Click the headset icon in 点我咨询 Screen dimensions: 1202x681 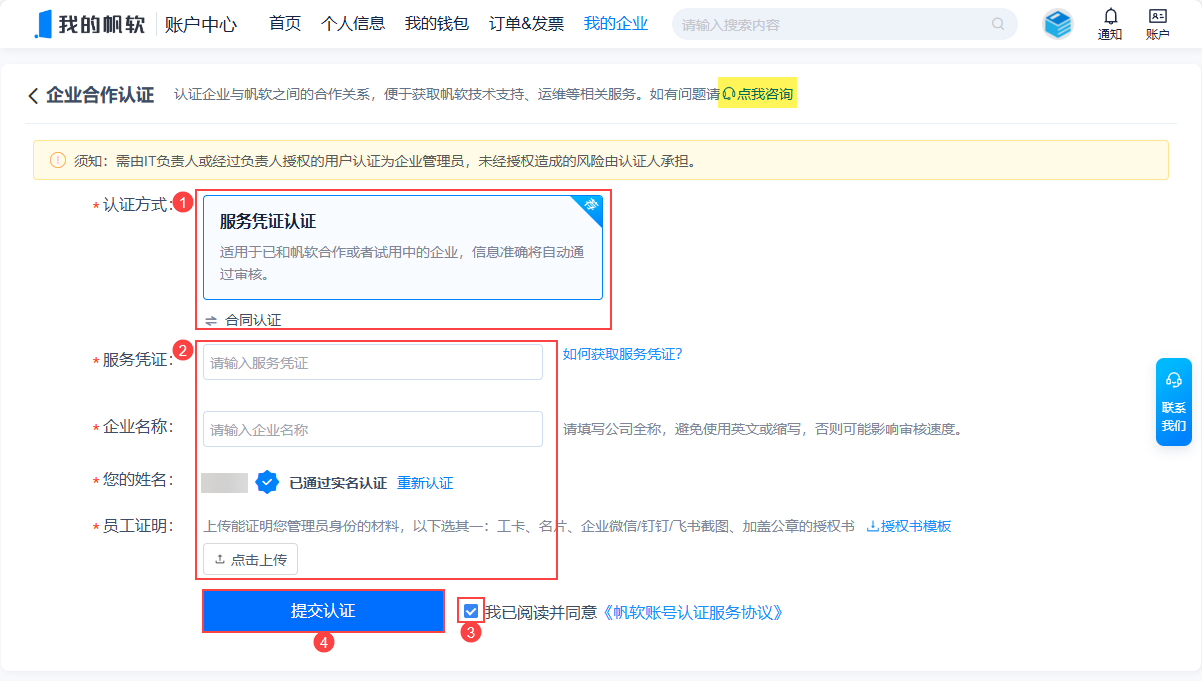click(729, 94)
